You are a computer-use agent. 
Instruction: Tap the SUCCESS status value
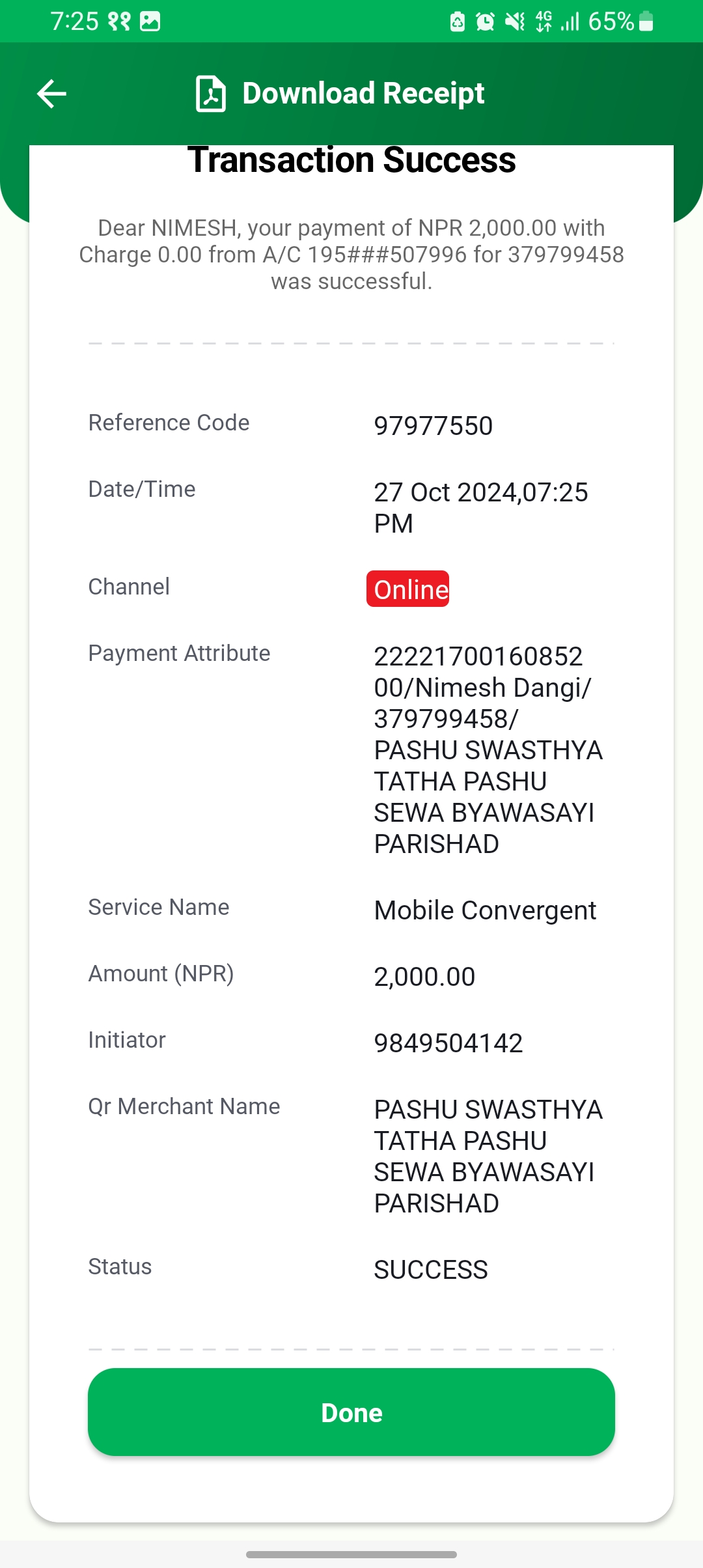click(x=431, y=1270)
